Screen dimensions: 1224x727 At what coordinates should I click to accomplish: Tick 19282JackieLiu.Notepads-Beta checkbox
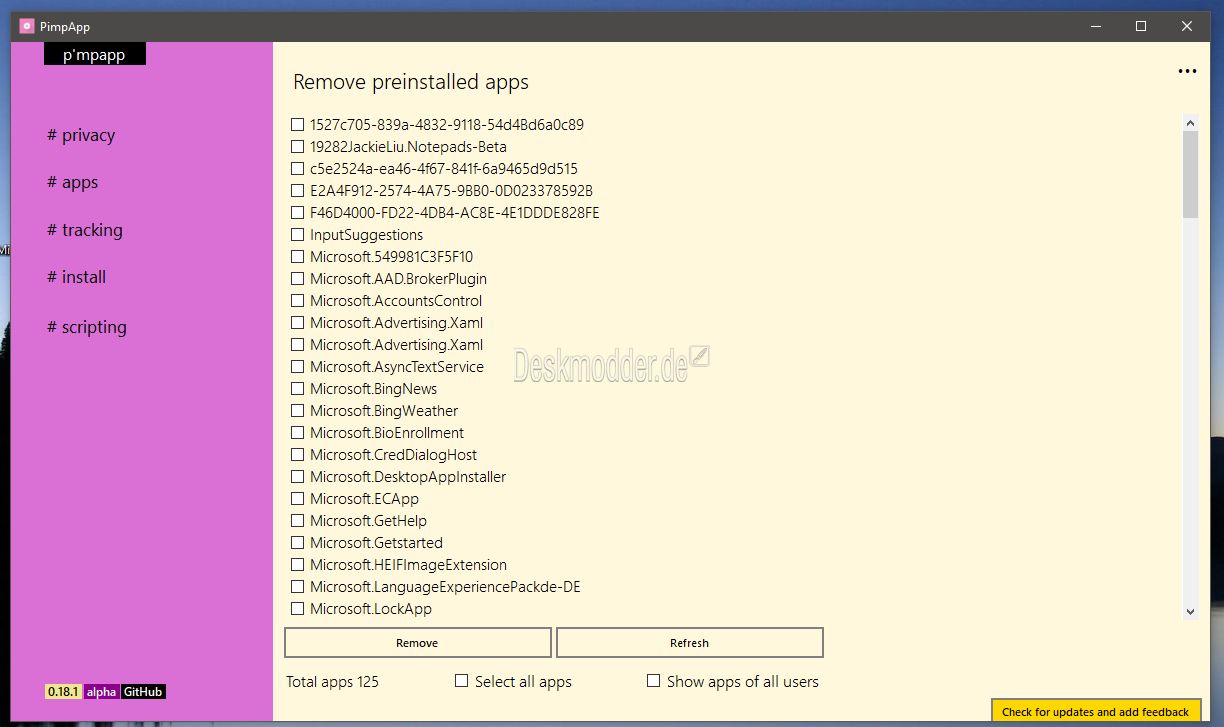click(297, 147)
